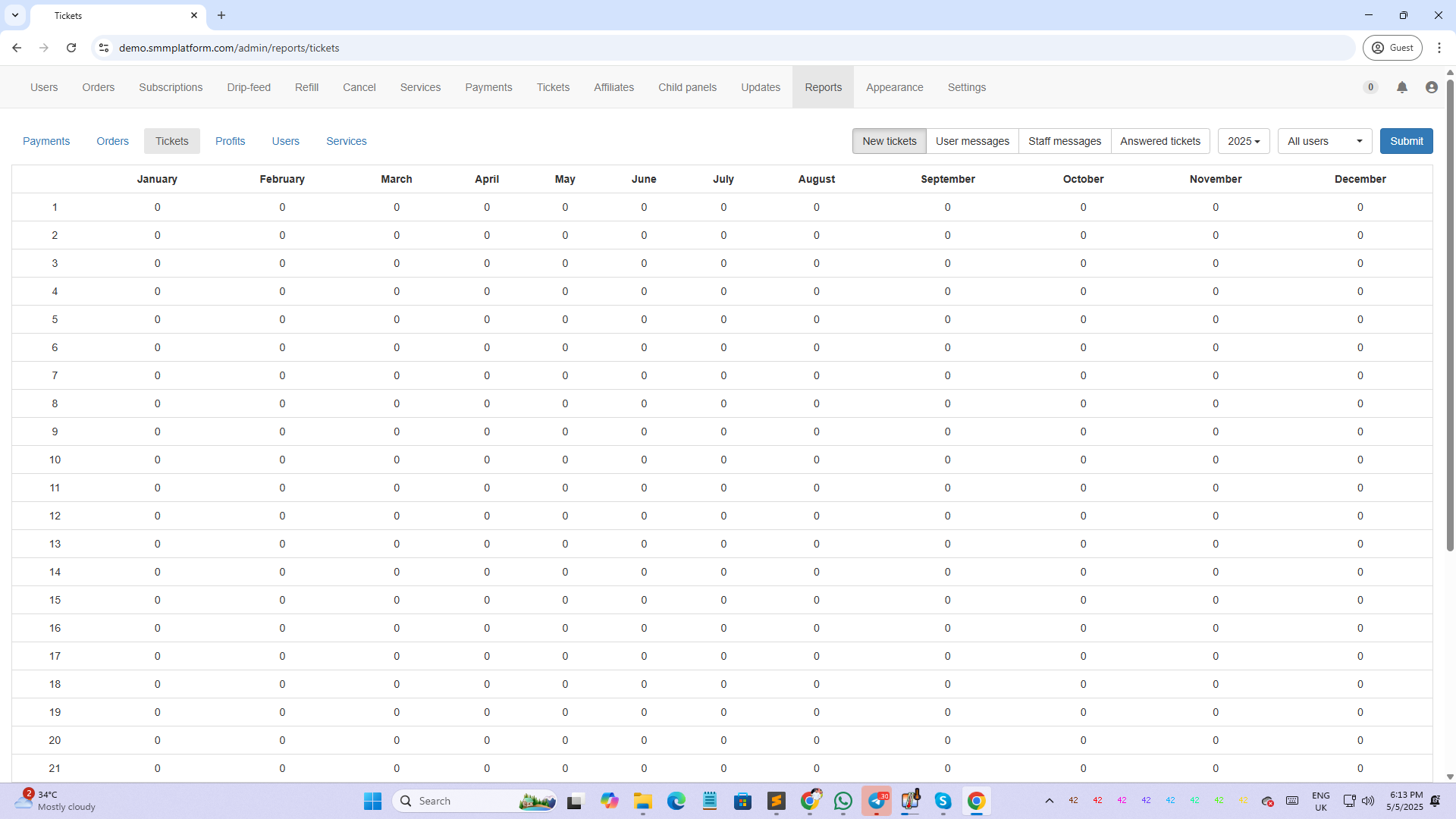
Task: Open a new browser tab with plus icon
Action: click(221, 15)
